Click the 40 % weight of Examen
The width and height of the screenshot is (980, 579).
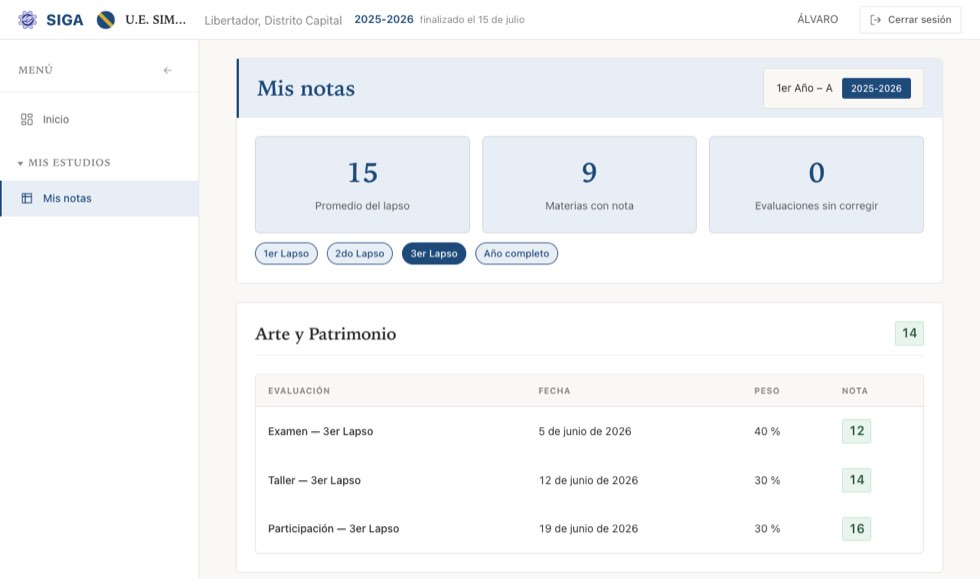[767, 431]
